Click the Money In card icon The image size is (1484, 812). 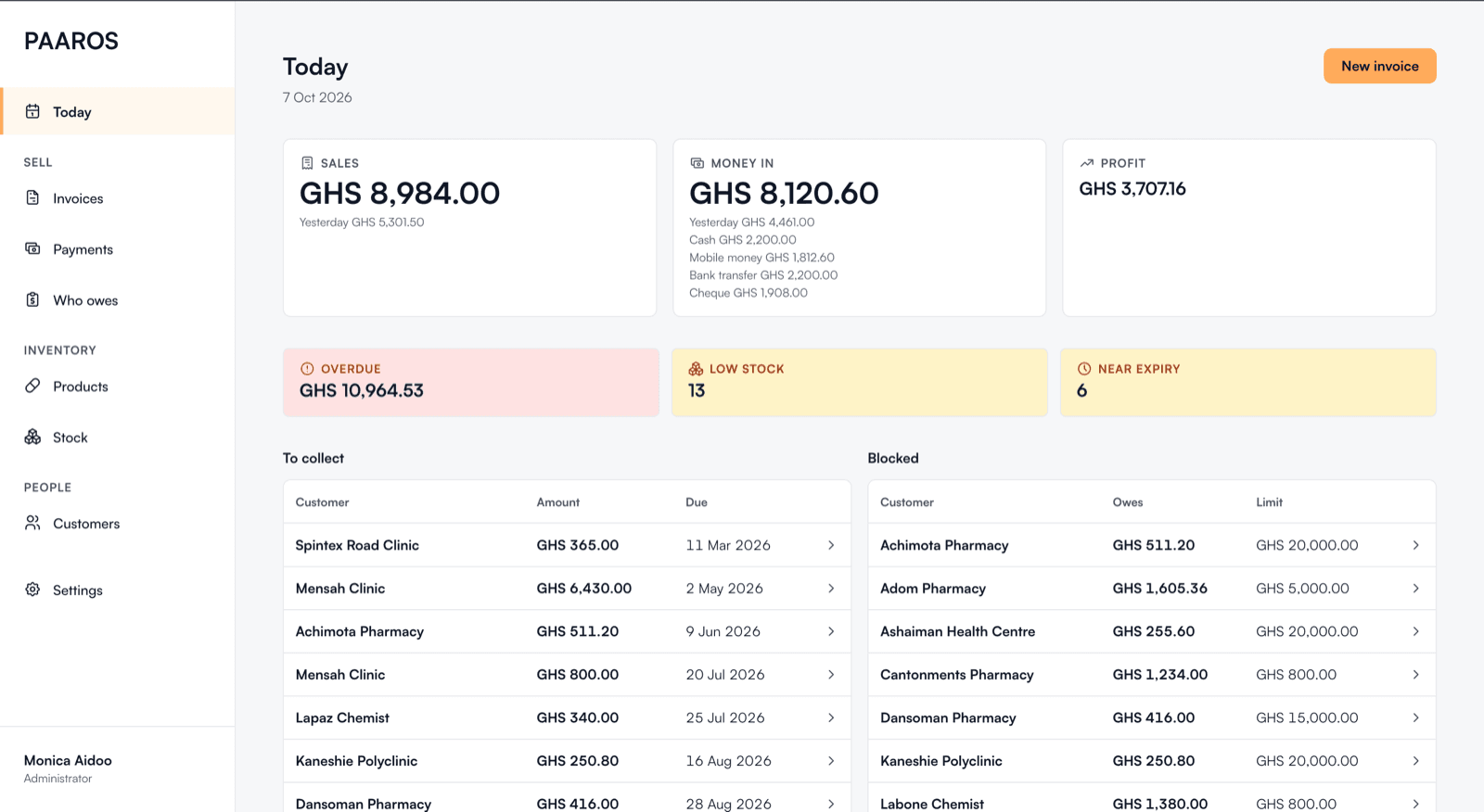697,163
